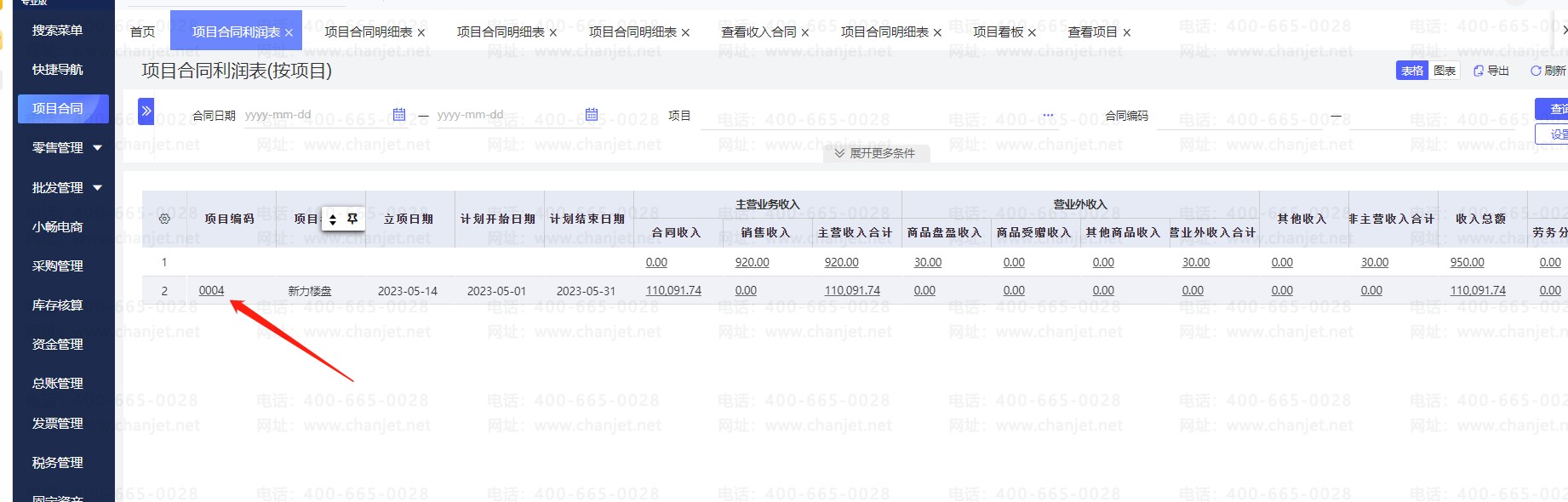The width and height of the screenshot is (1568, 502).
Task: Click the three-dot lookup icon in the 项目 field
Action: (x=1048, y=115)
